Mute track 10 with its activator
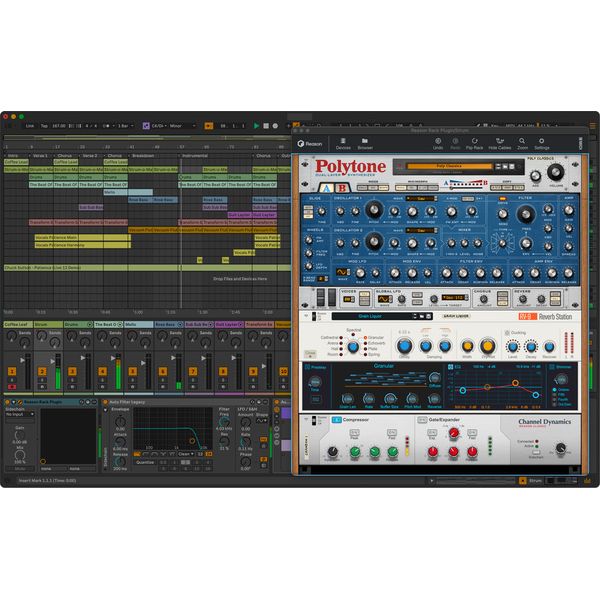The height and width of the screenshot is (600, 600). pos(284,371)
